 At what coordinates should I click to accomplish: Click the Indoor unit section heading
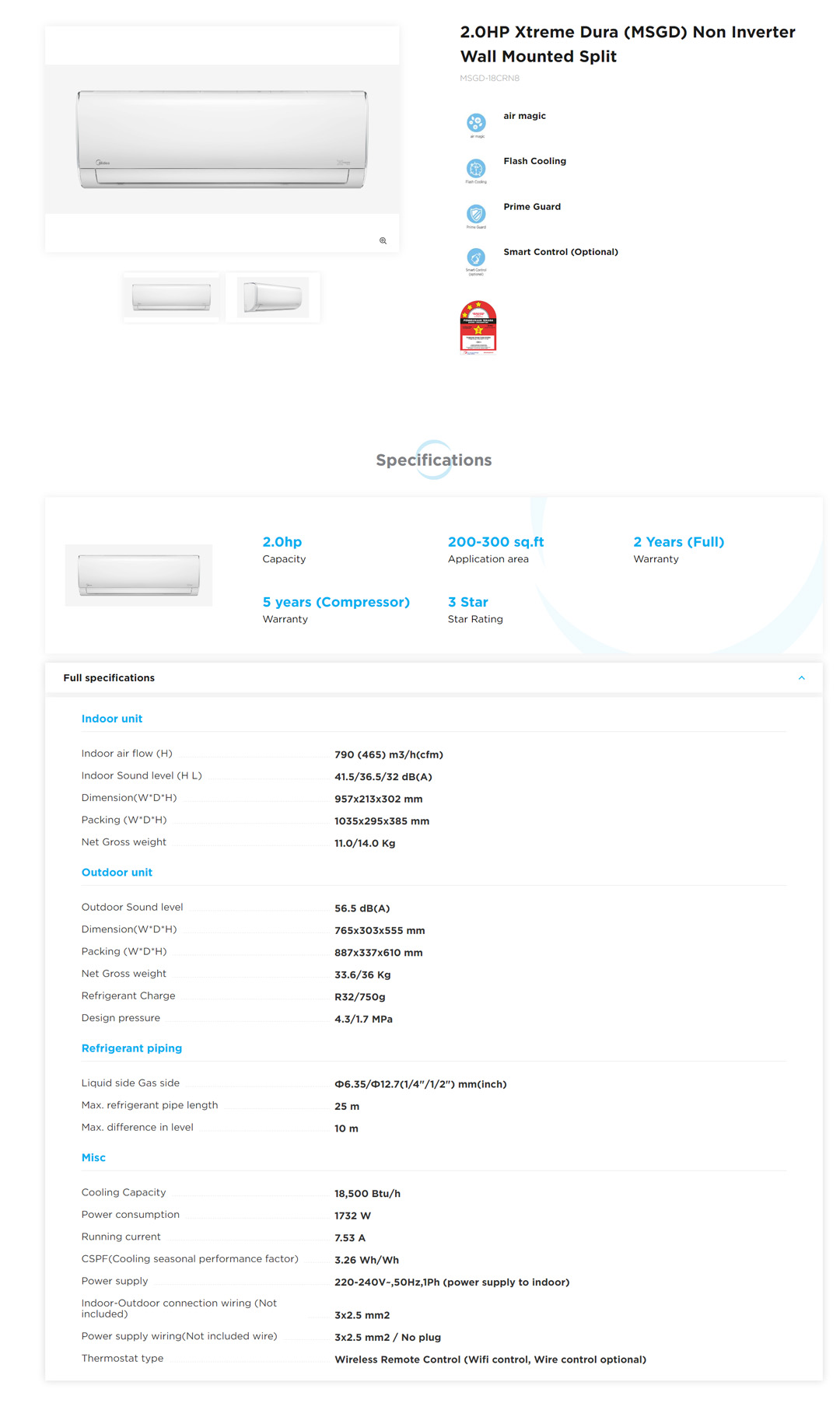(x=112, y=719)
